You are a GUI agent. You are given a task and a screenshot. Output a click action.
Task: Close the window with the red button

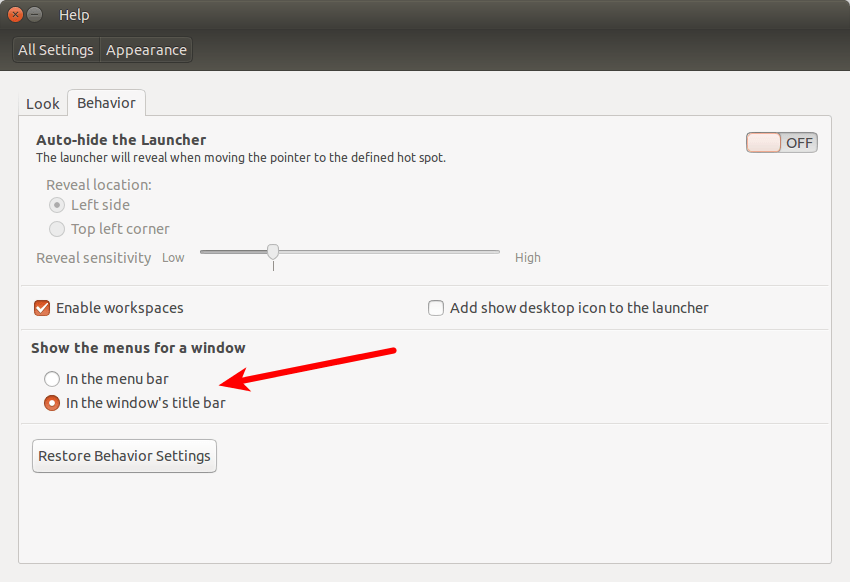[x=15, y=15]
